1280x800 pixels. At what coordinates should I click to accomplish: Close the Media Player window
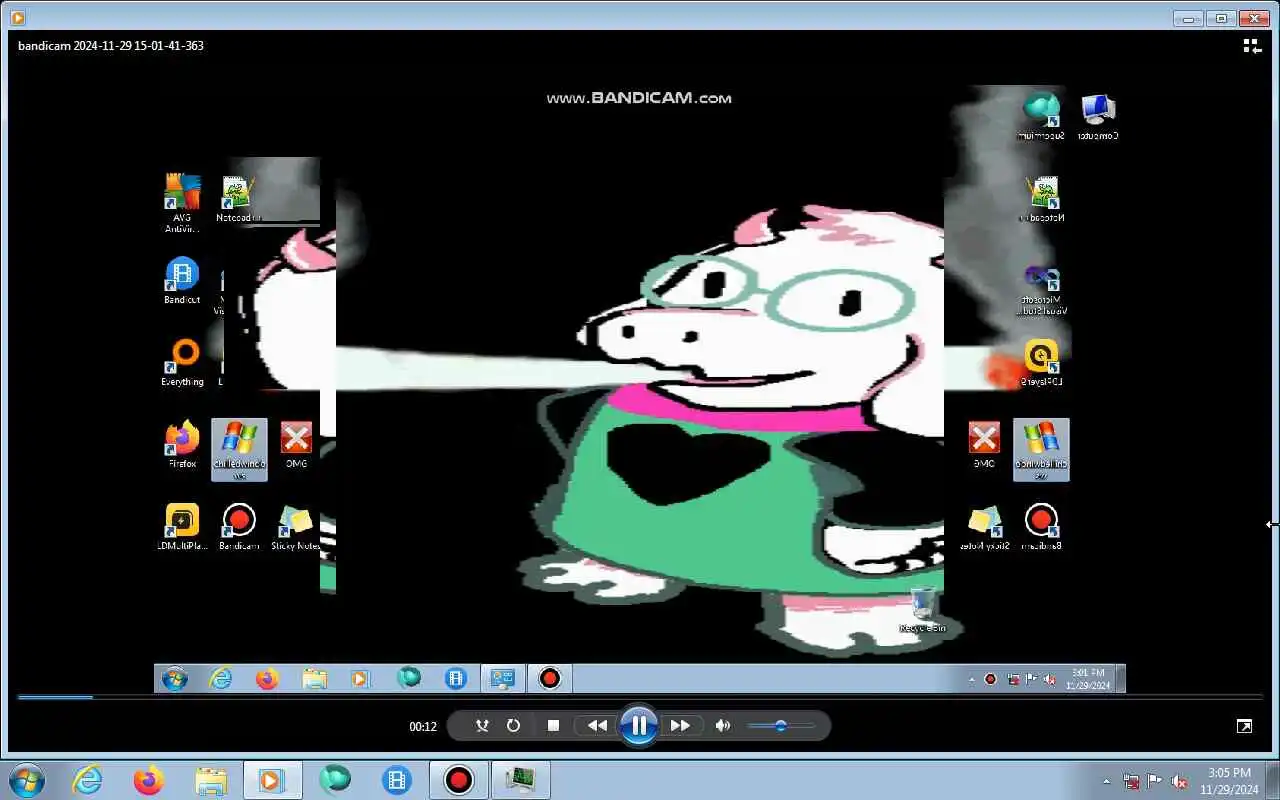point(1254,17)
